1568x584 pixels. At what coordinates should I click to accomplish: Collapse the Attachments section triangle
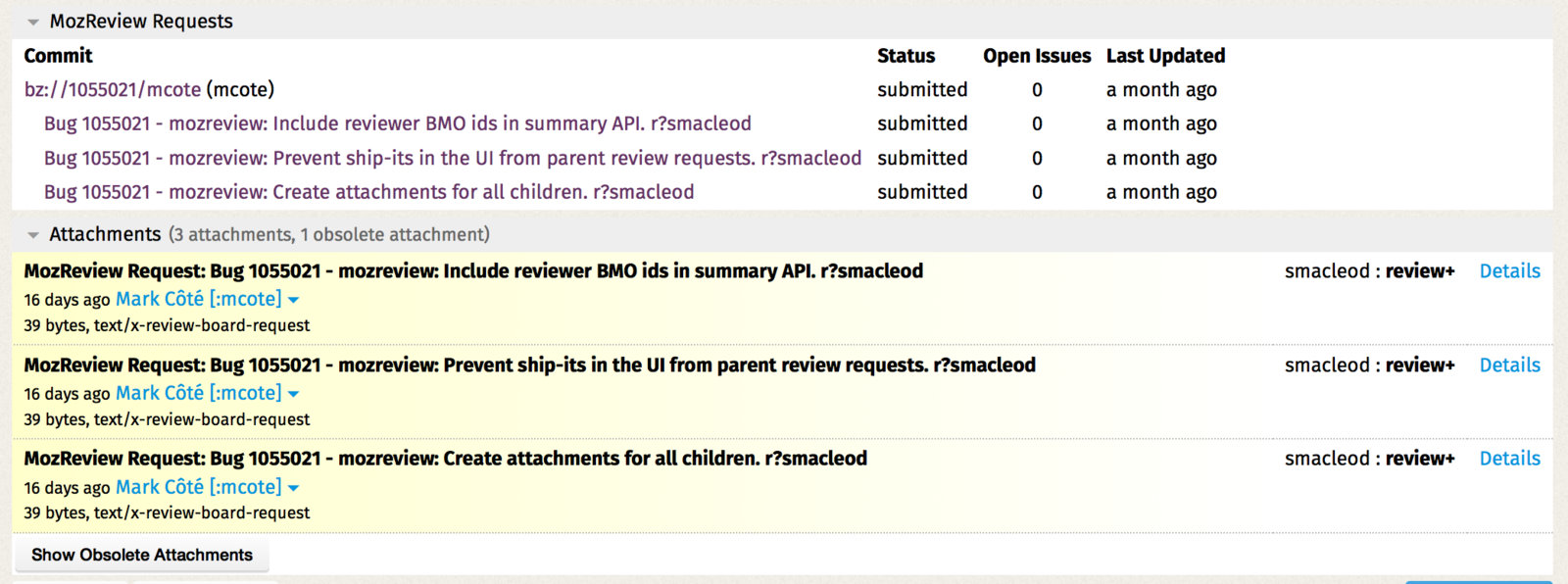pos(33,235)
